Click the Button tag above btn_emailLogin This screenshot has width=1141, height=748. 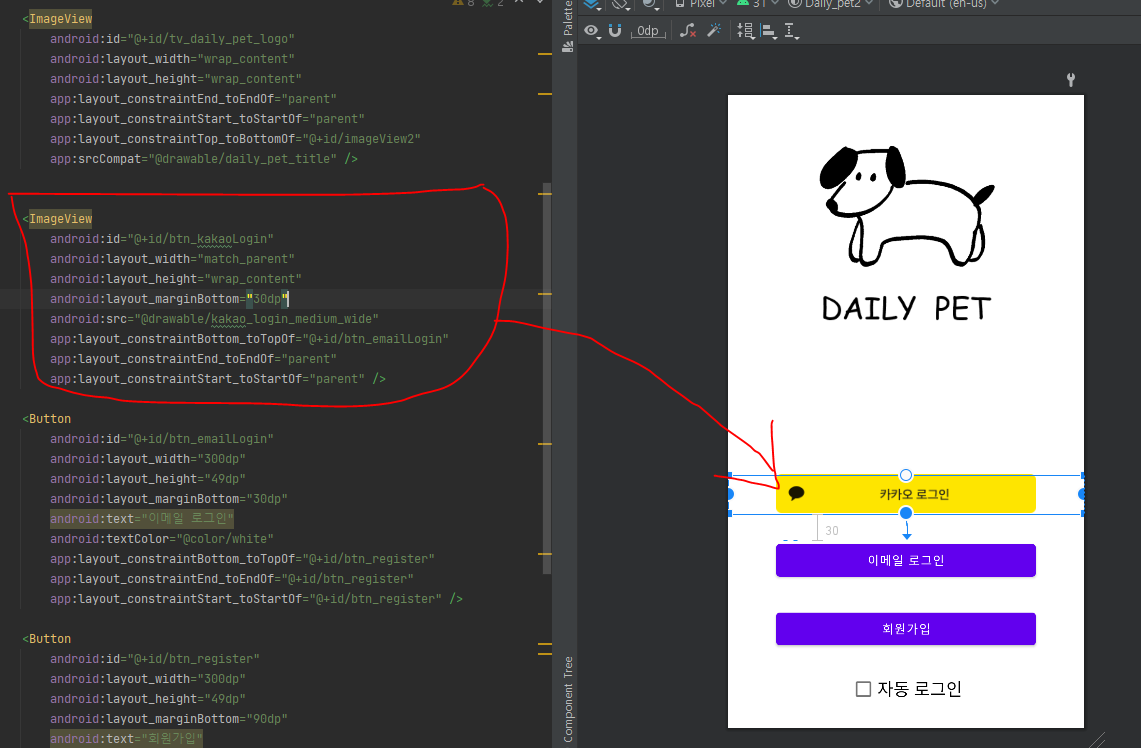tap(47, 418)
